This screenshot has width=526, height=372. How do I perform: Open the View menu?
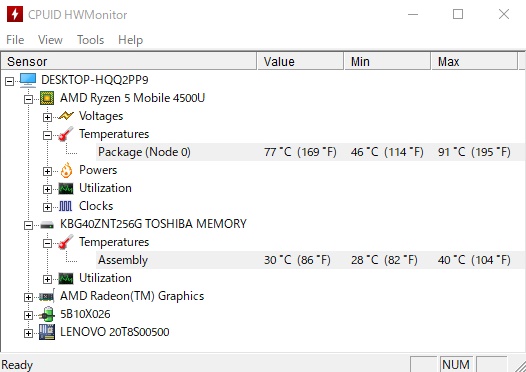[50, 40]
